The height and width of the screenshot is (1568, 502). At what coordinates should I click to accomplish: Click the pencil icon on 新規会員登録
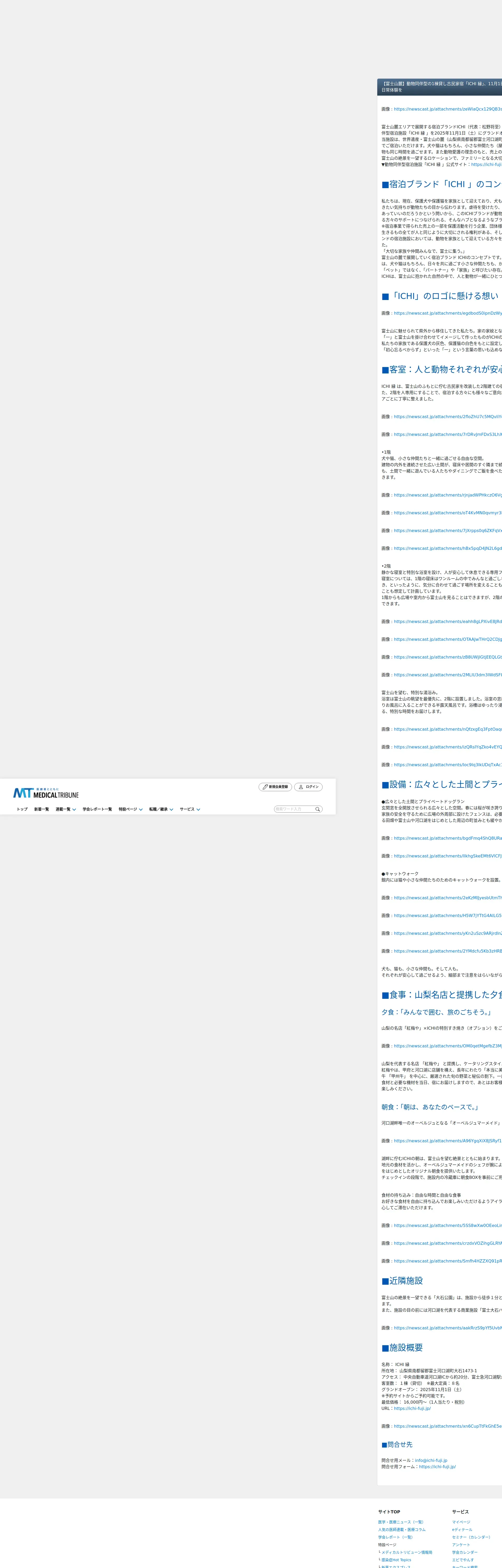[x=265, y=787]
